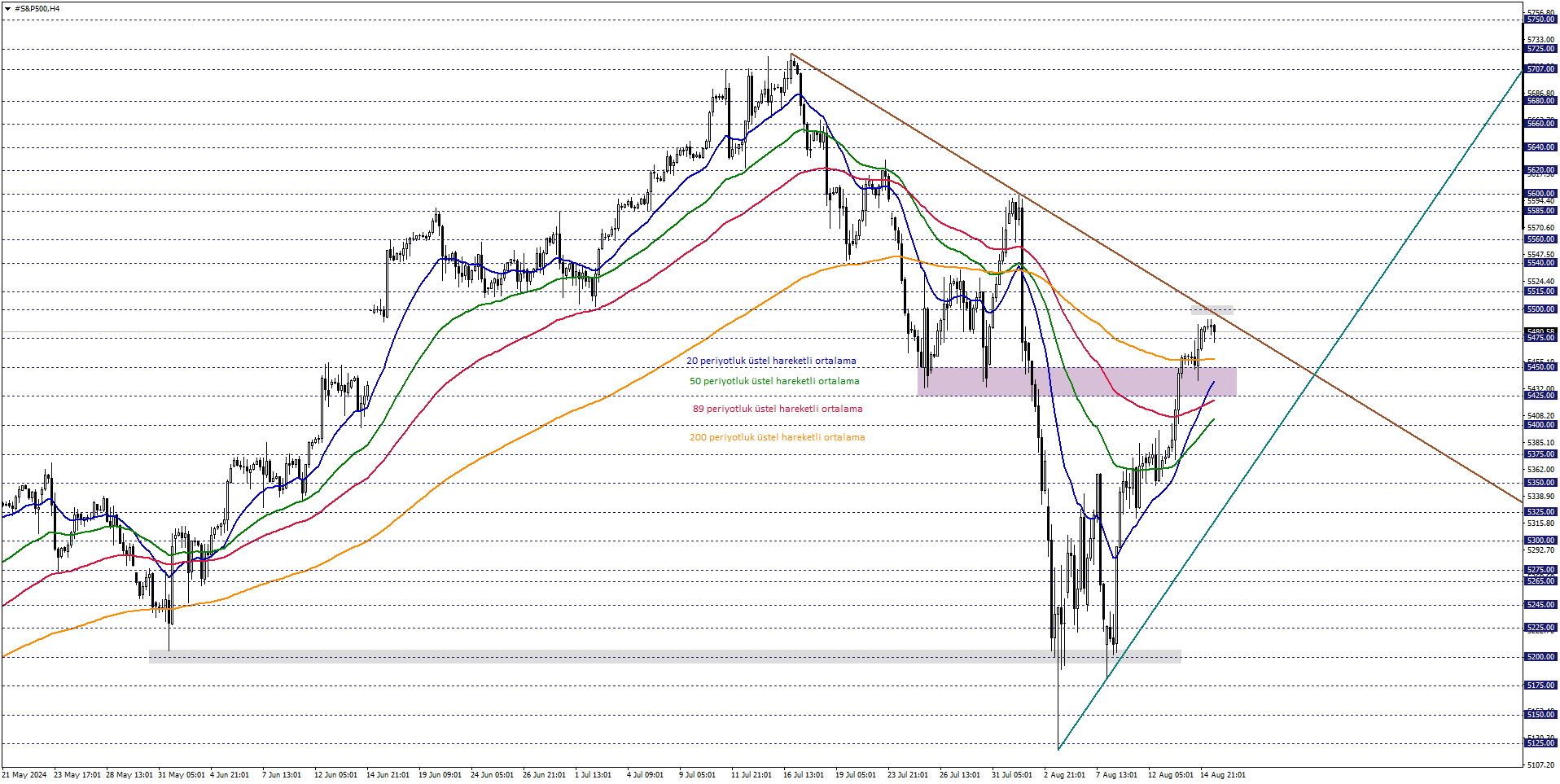Select the 89 periyotluk üstel hareketli ortalama label
The image size is (1560, 784).
coord(778,409)
